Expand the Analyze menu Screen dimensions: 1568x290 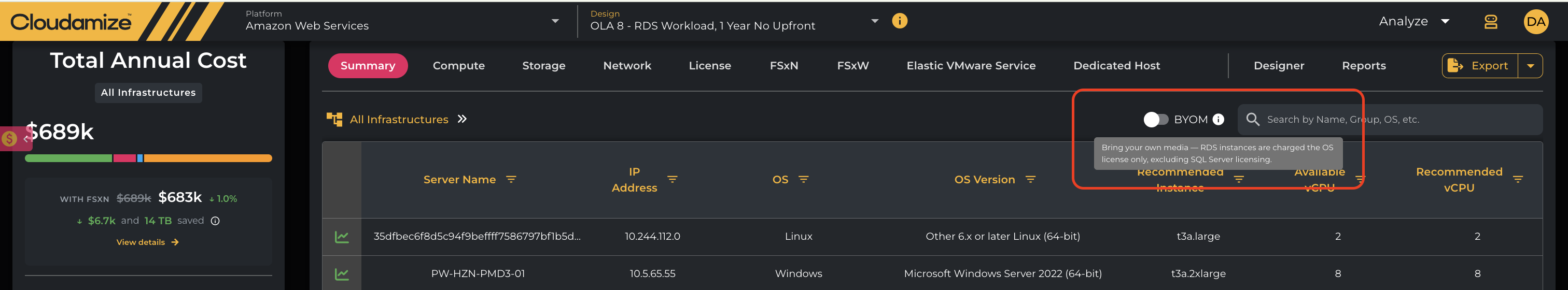click(x=1413, y=21)
